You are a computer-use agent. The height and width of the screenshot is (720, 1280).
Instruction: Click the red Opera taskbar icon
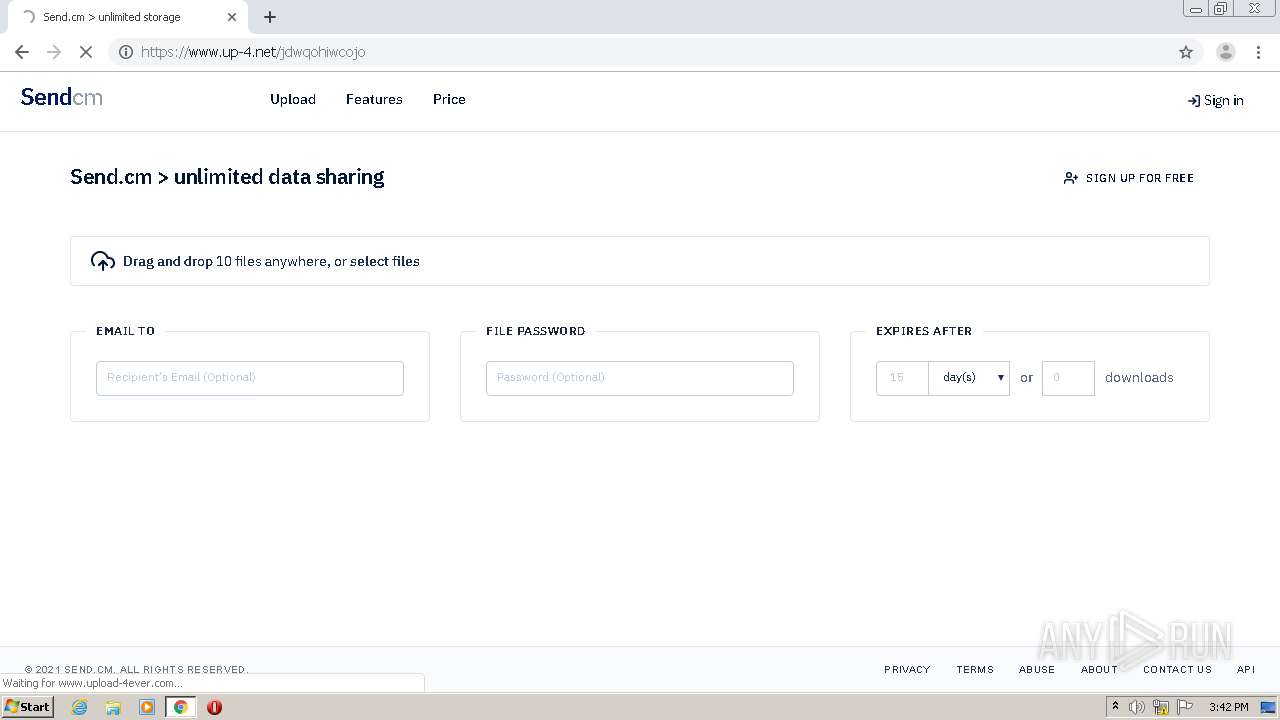214,707
